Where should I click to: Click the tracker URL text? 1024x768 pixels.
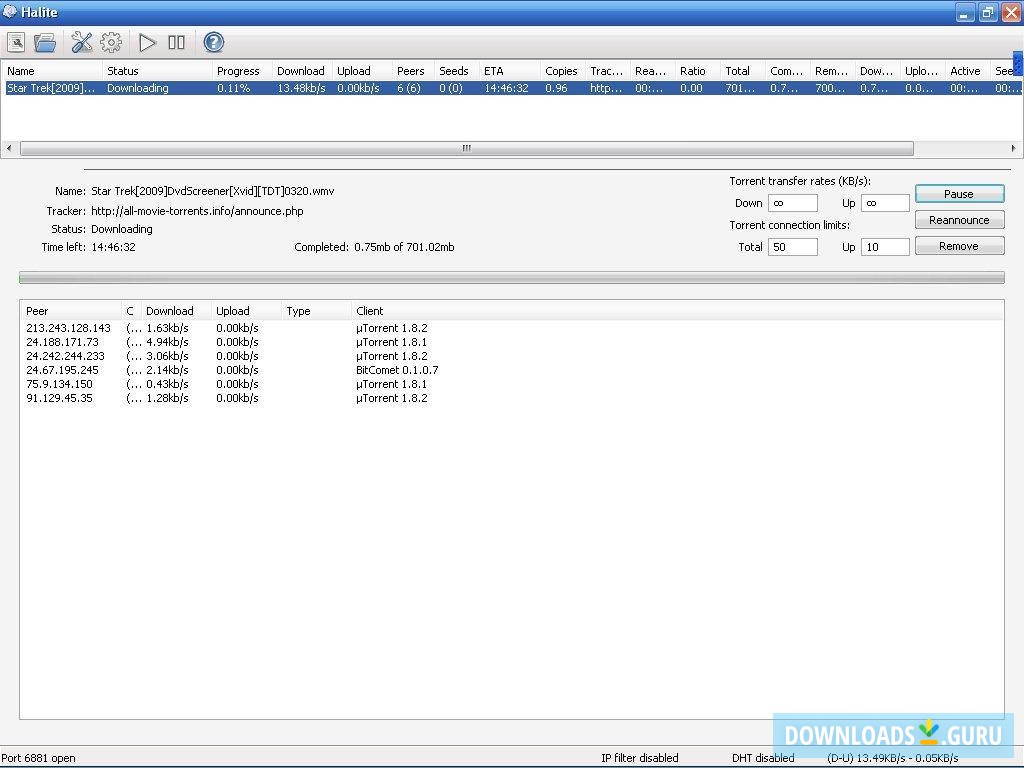pyautogui.click(x=197, y=211)
